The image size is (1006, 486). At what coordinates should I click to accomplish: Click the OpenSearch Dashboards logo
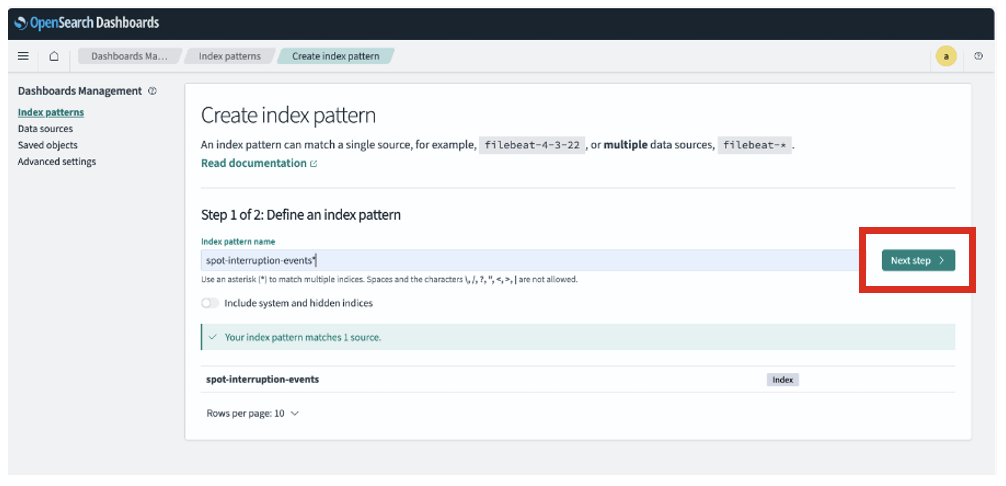coord(87,23)
